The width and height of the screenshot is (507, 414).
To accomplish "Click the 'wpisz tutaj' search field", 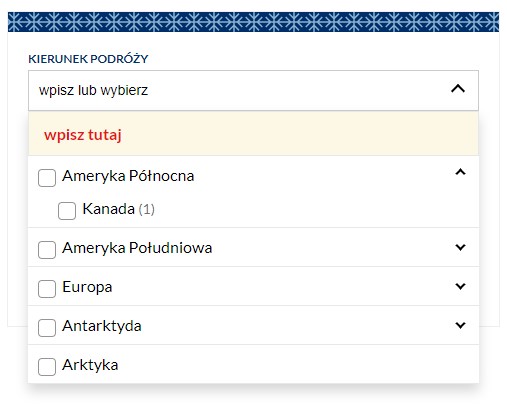I will pyautogui.click(x=253, y=134).
